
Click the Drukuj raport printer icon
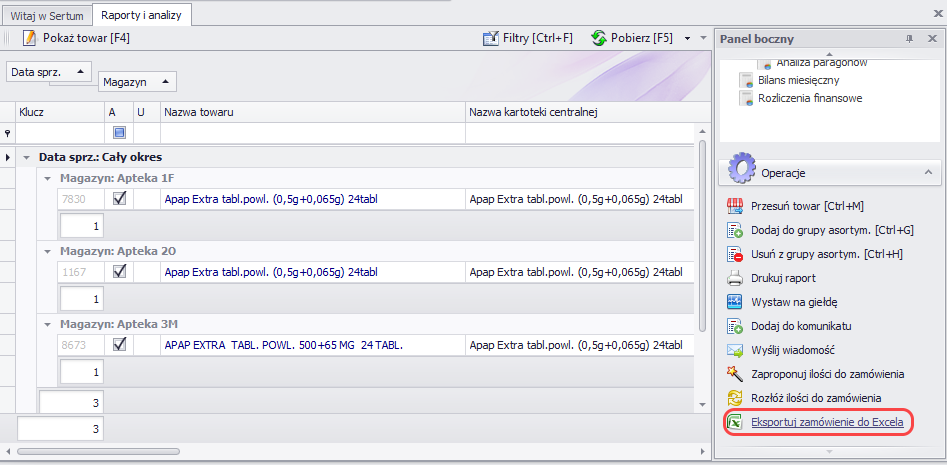(735, 278)
